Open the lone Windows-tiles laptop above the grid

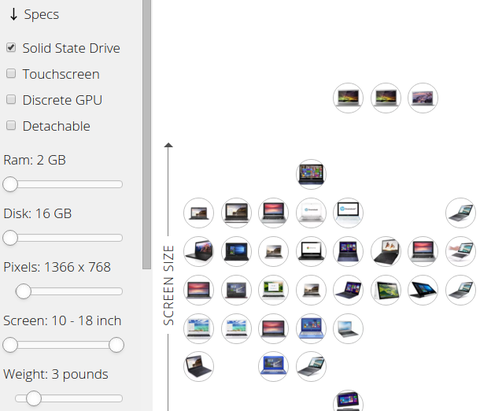[x=311, y=174]
